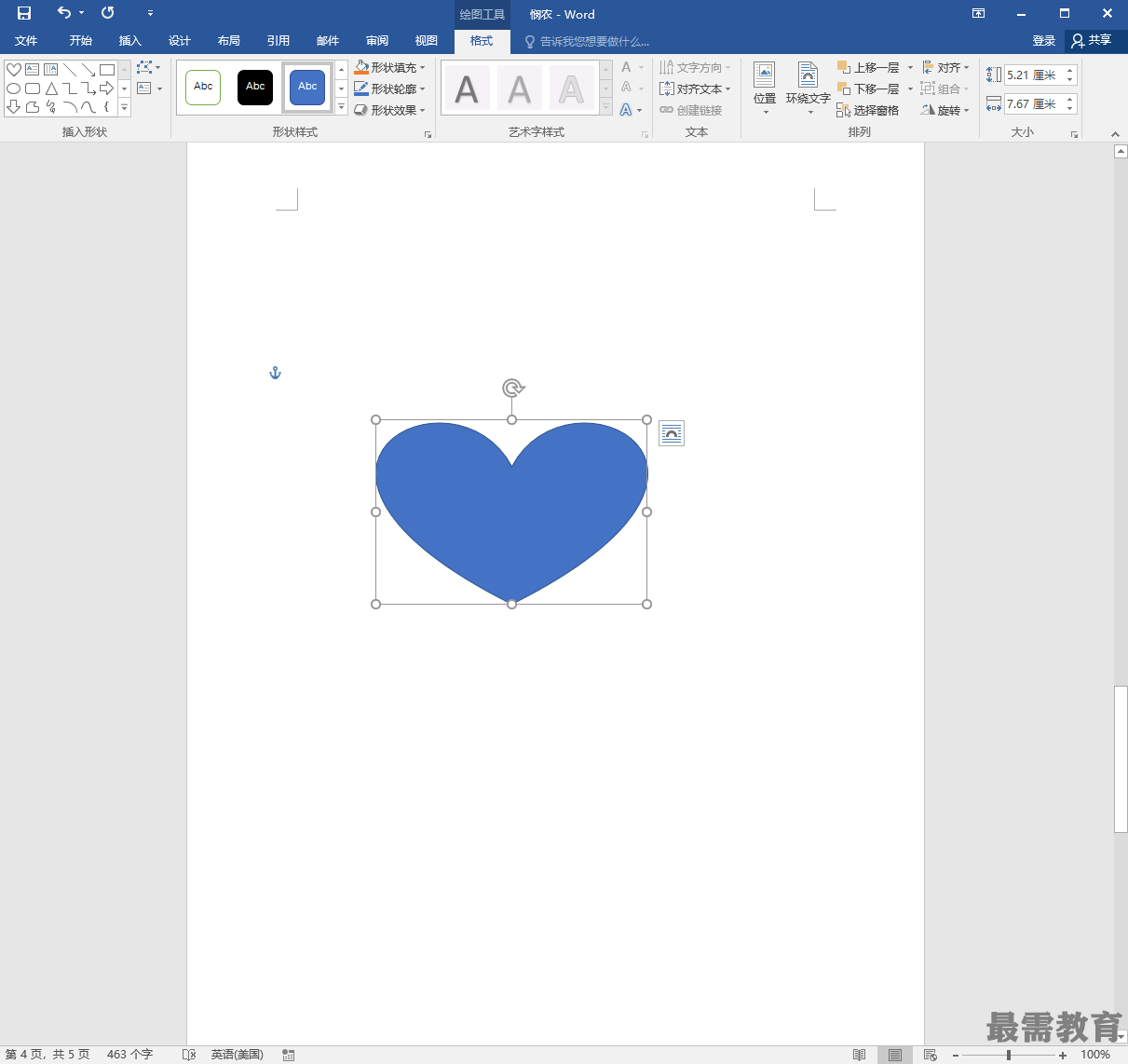Switch to print layout view
1128x1064 pixels.
pyautogui.click(x=894, y=1055)
